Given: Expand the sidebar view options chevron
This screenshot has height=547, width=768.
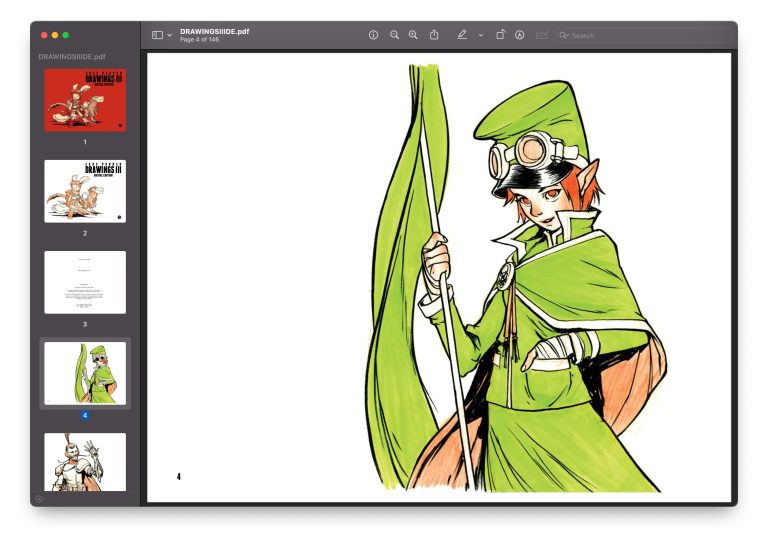Looking at the screenshot, I should pos(169,35).
